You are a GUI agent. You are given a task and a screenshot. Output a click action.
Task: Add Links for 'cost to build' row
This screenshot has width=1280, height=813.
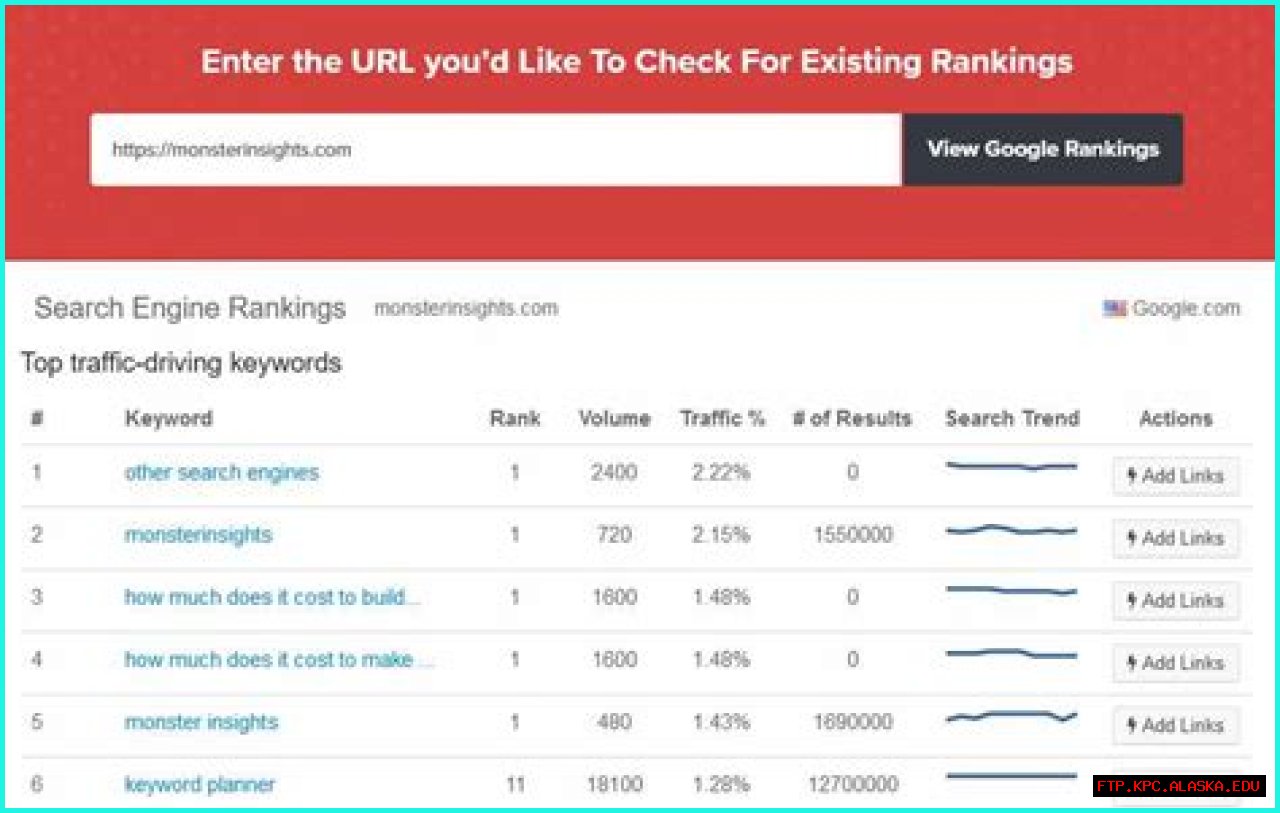pyautogui.click(x=1176, y=600)
